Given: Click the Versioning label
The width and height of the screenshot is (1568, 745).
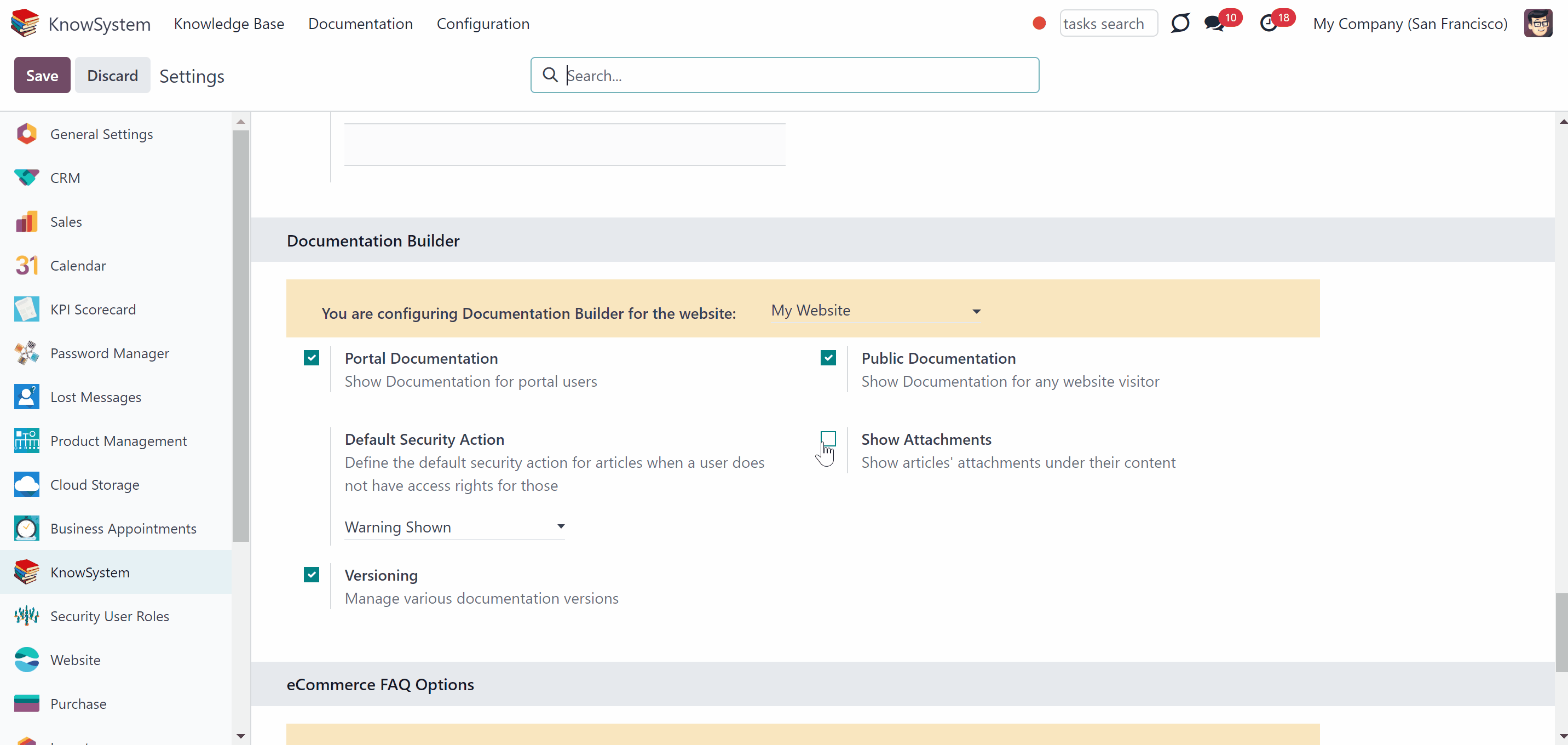Looking at the screenshot, I should click(381, 575).
